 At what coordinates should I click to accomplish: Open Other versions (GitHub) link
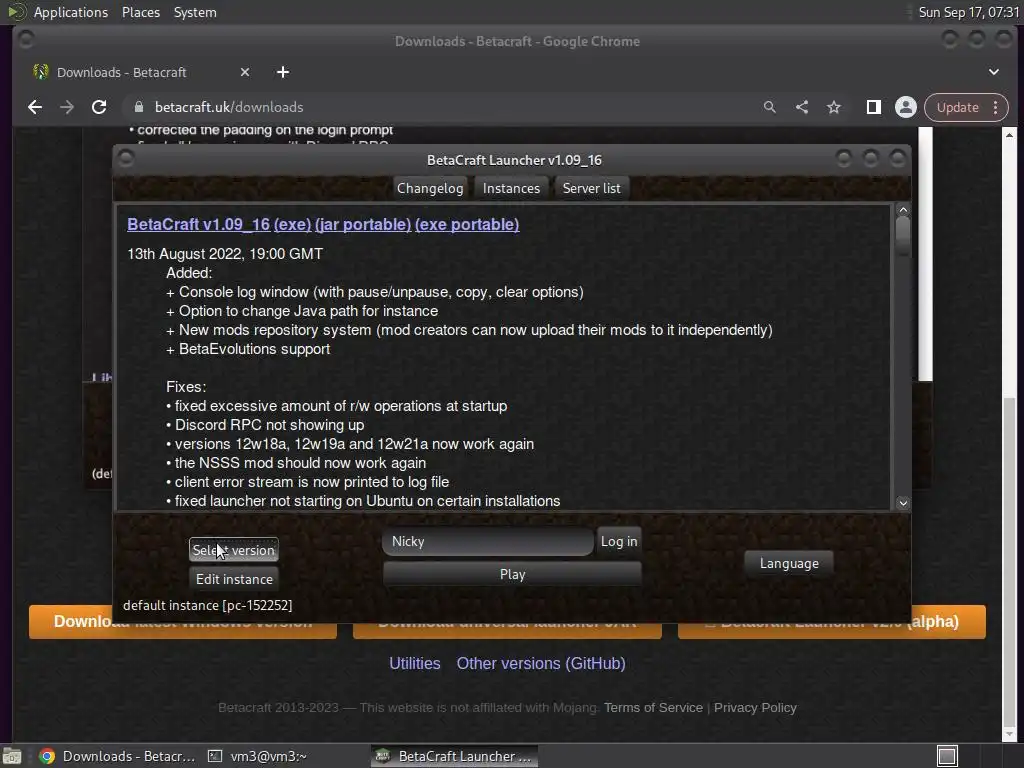[x=541, y=664]
